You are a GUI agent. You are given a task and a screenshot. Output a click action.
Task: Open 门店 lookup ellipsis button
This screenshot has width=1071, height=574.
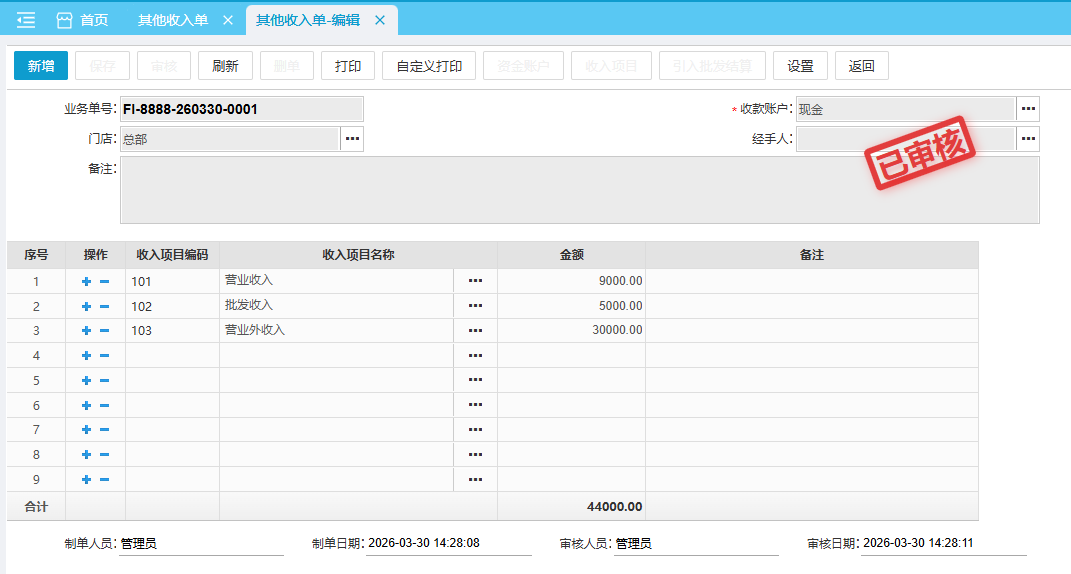point(352,139)
